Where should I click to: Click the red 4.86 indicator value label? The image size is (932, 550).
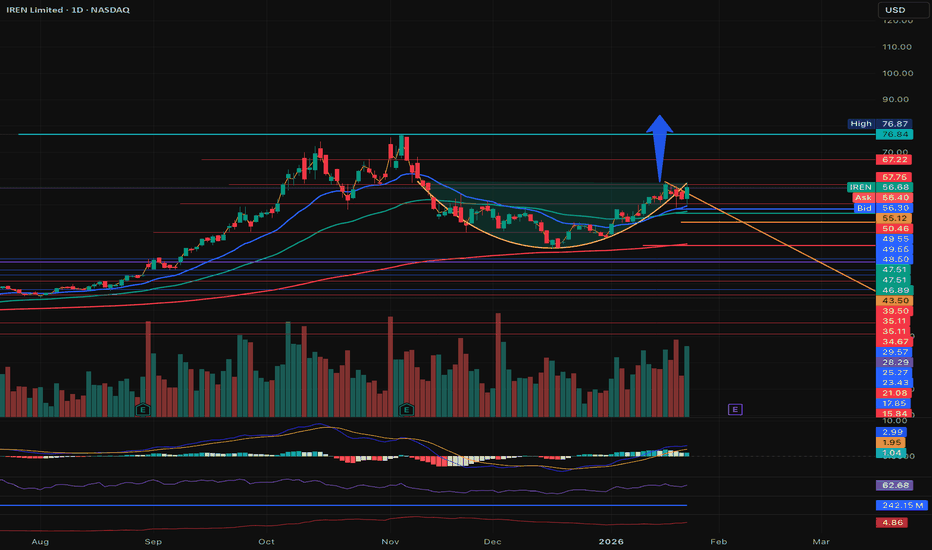pos(894,522)
